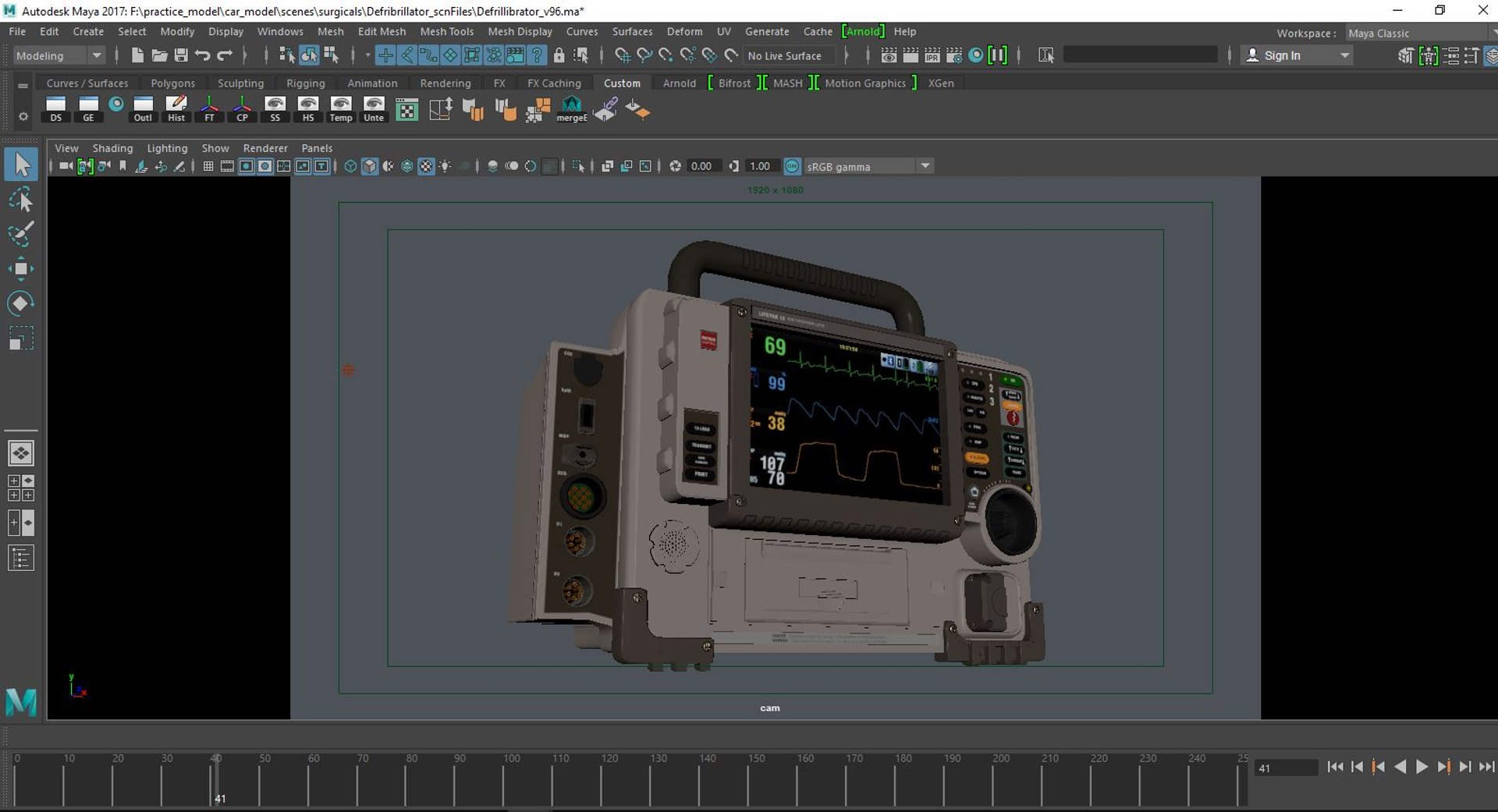Toggle resolution gate in viewport

point(246,166)
